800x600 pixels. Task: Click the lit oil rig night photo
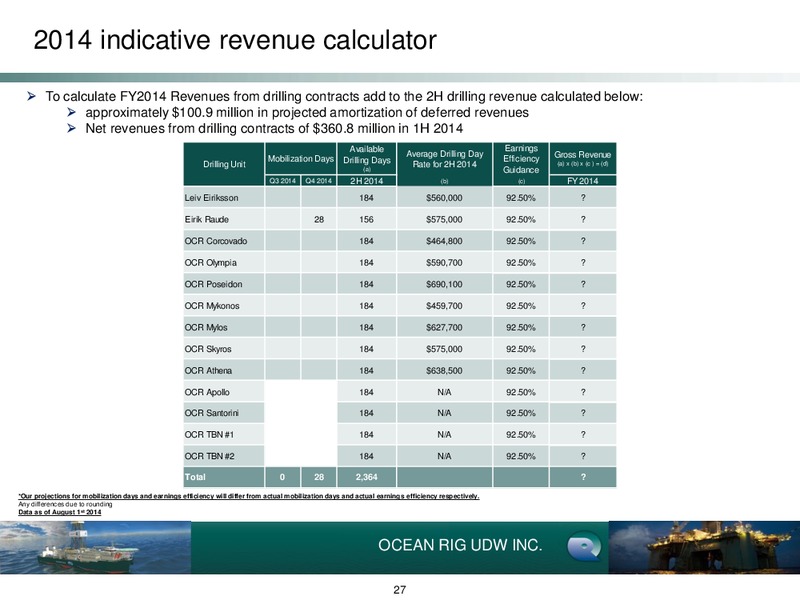click(704, 547)
